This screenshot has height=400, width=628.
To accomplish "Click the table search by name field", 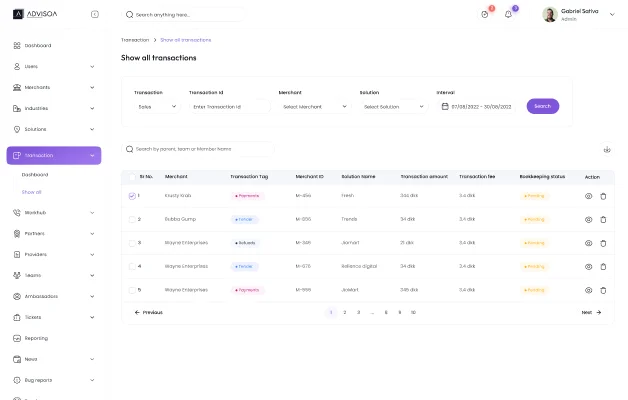I will pyautogui.click(x=198, y=149).
